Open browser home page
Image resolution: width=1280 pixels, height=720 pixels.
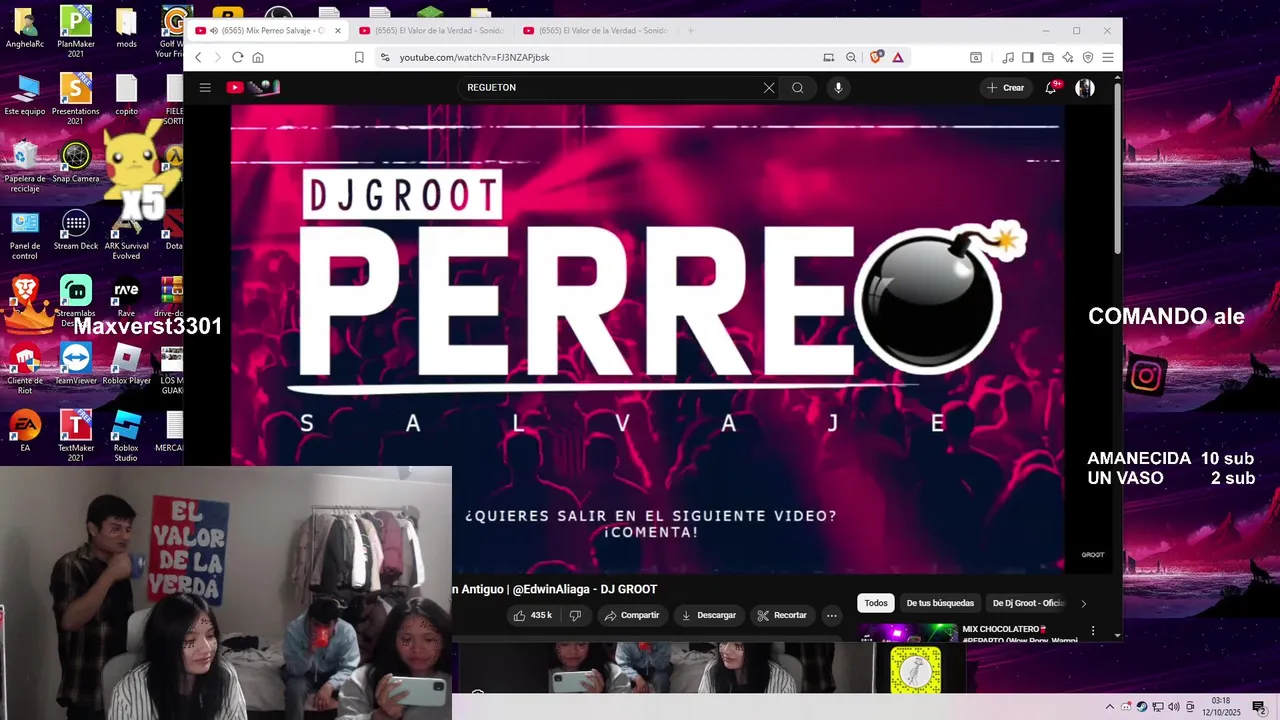coord(258,58)
